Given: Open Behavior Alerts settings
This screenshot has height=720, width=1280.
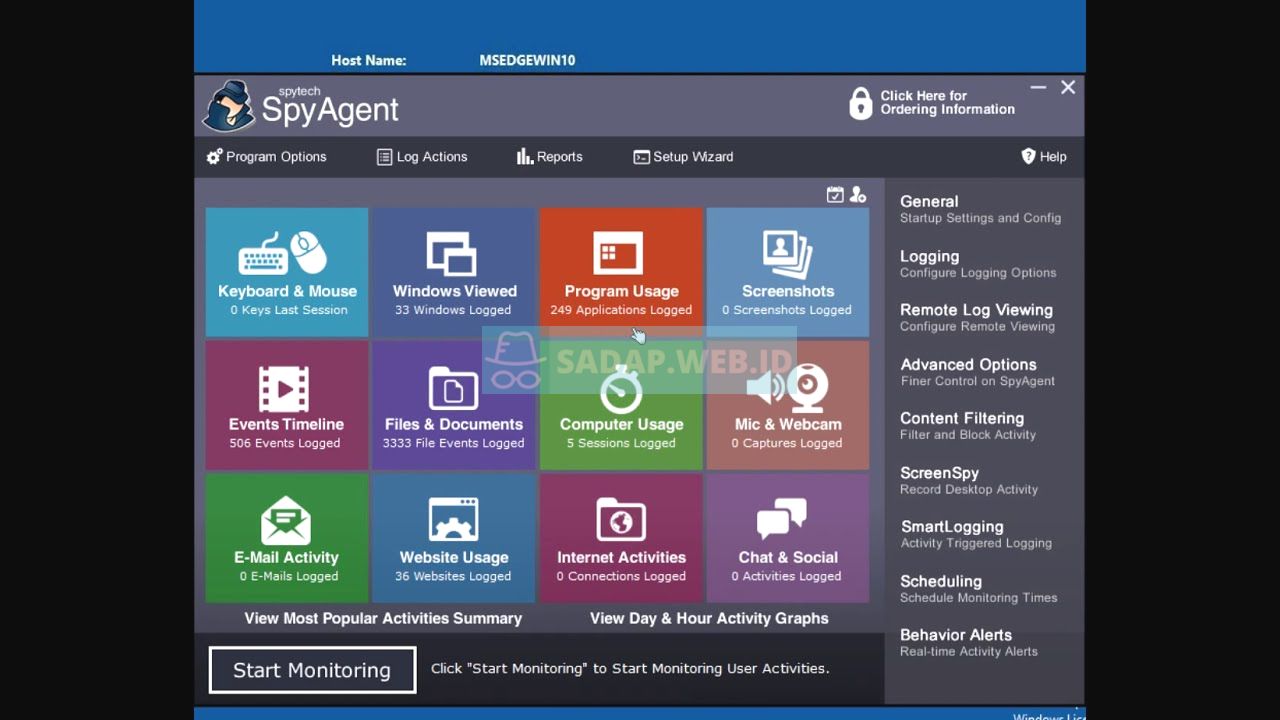Looking at the screenshot, I should (x=969, y=643).
